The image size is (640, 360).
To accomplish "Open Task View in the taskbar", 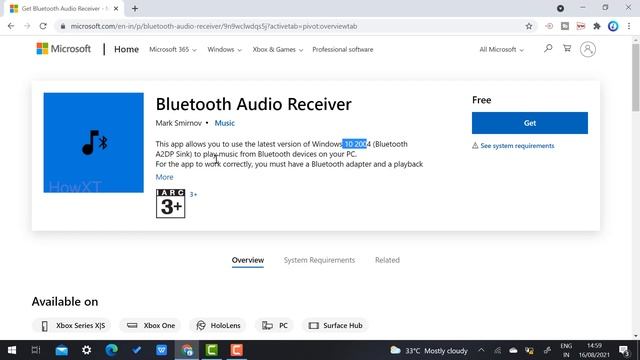I will click(x=36, y=350).
